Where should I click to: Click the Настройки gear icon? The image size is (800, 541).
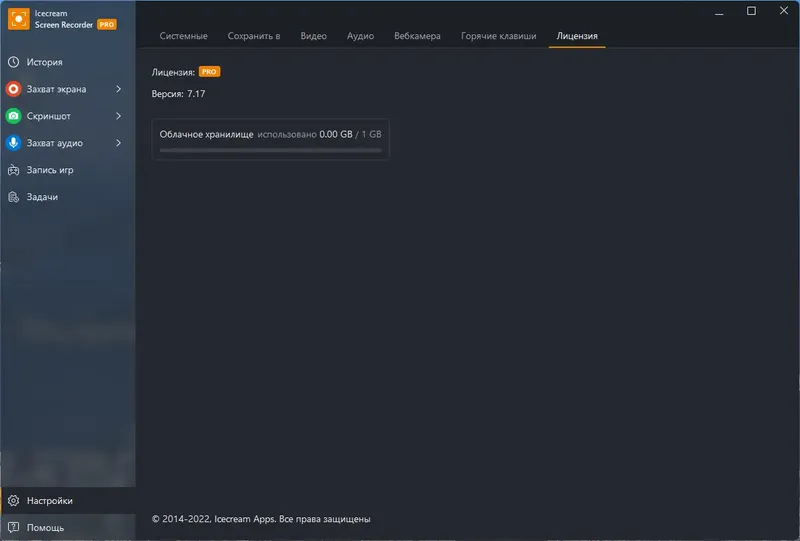[14, 501]
